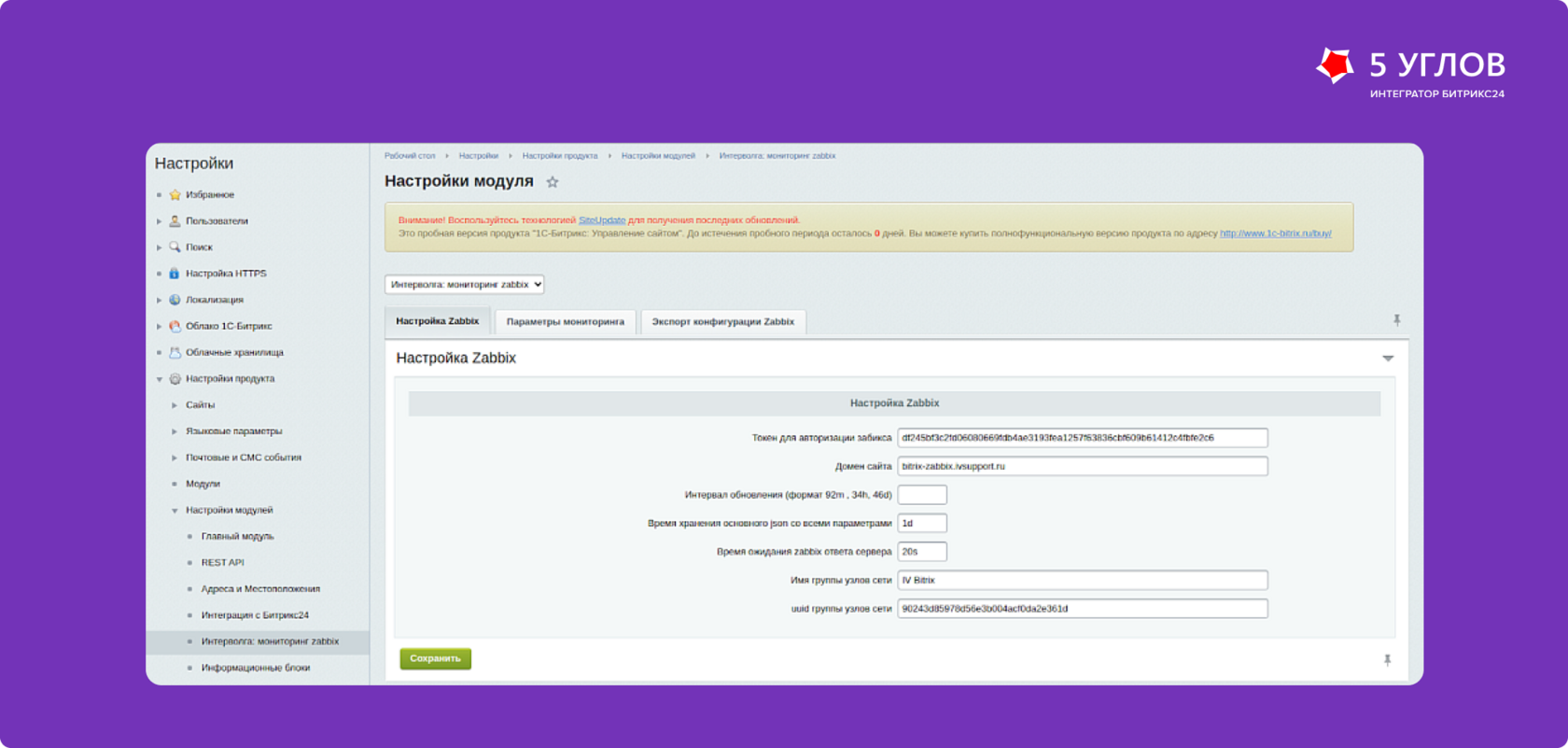Expand the Языковые параметры tree arrow
1568x748 pixels.
175,431
